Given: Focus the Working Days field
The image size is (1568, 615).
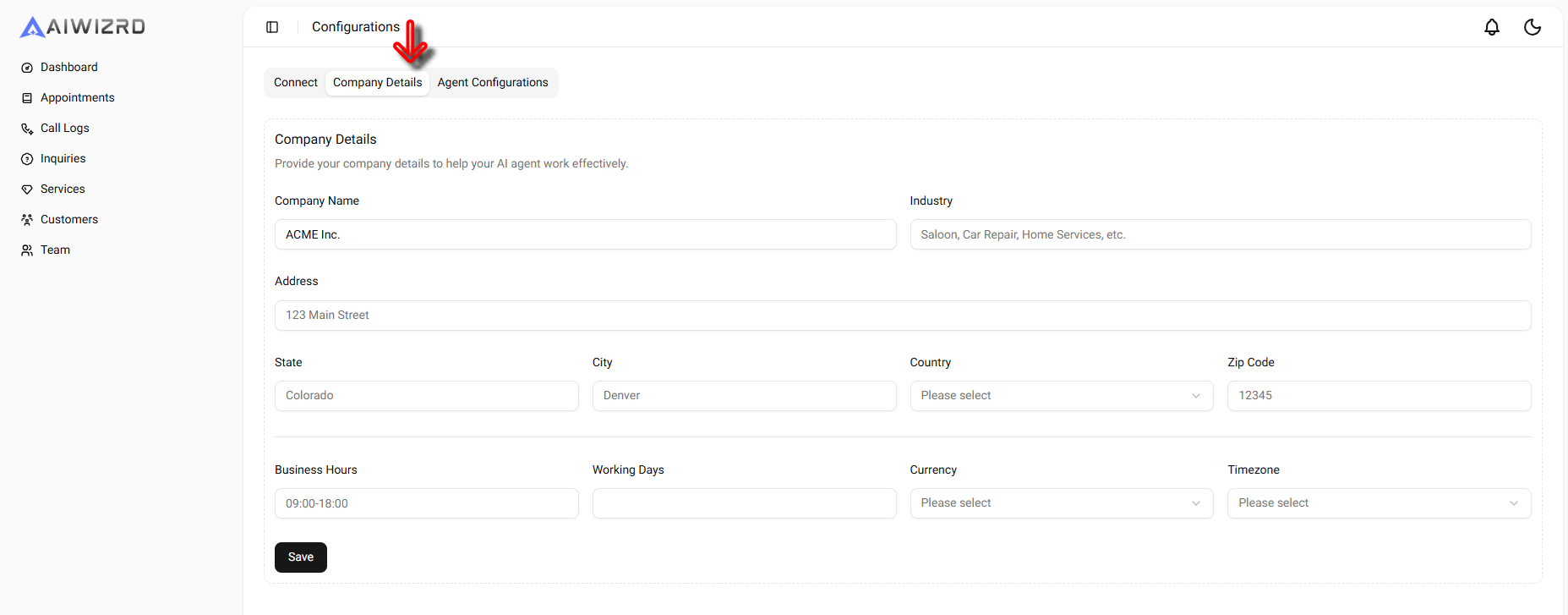Looking at the screenshot, I should point(744,503).
